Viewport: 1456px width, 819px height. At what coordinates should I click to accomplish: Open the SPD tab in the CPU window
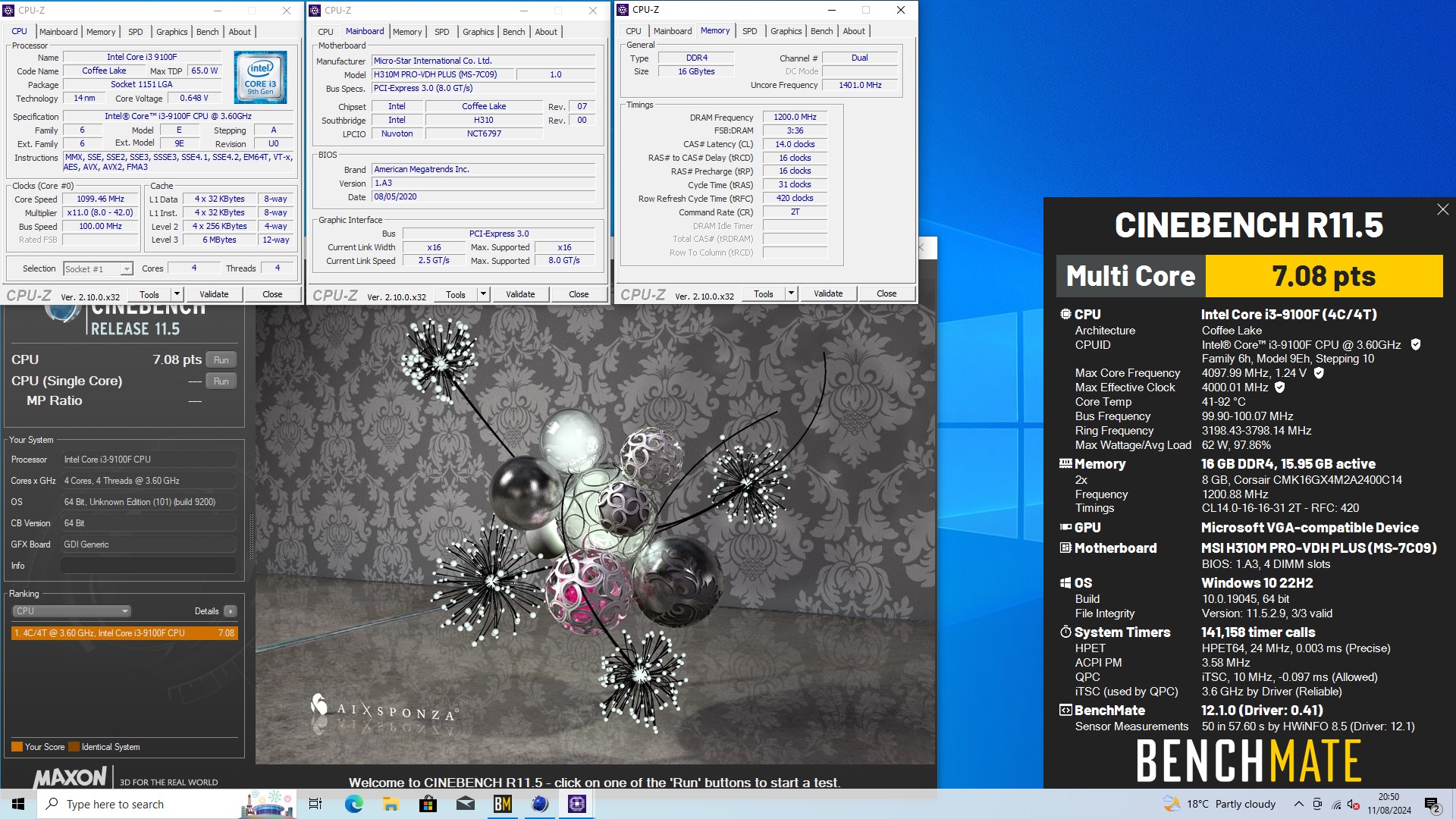[135, 32]
